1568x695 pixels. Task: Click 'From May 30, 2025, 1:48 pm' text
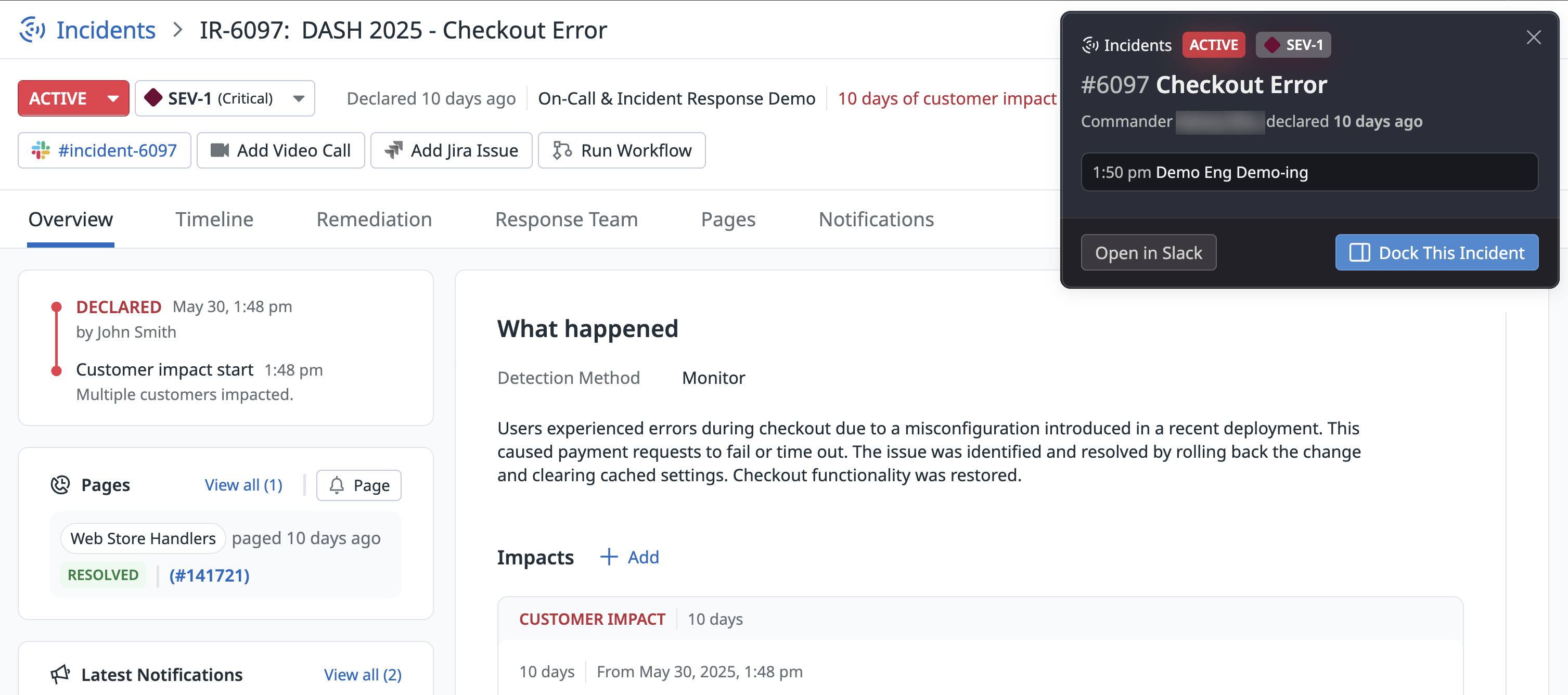[x=699, y=671]
